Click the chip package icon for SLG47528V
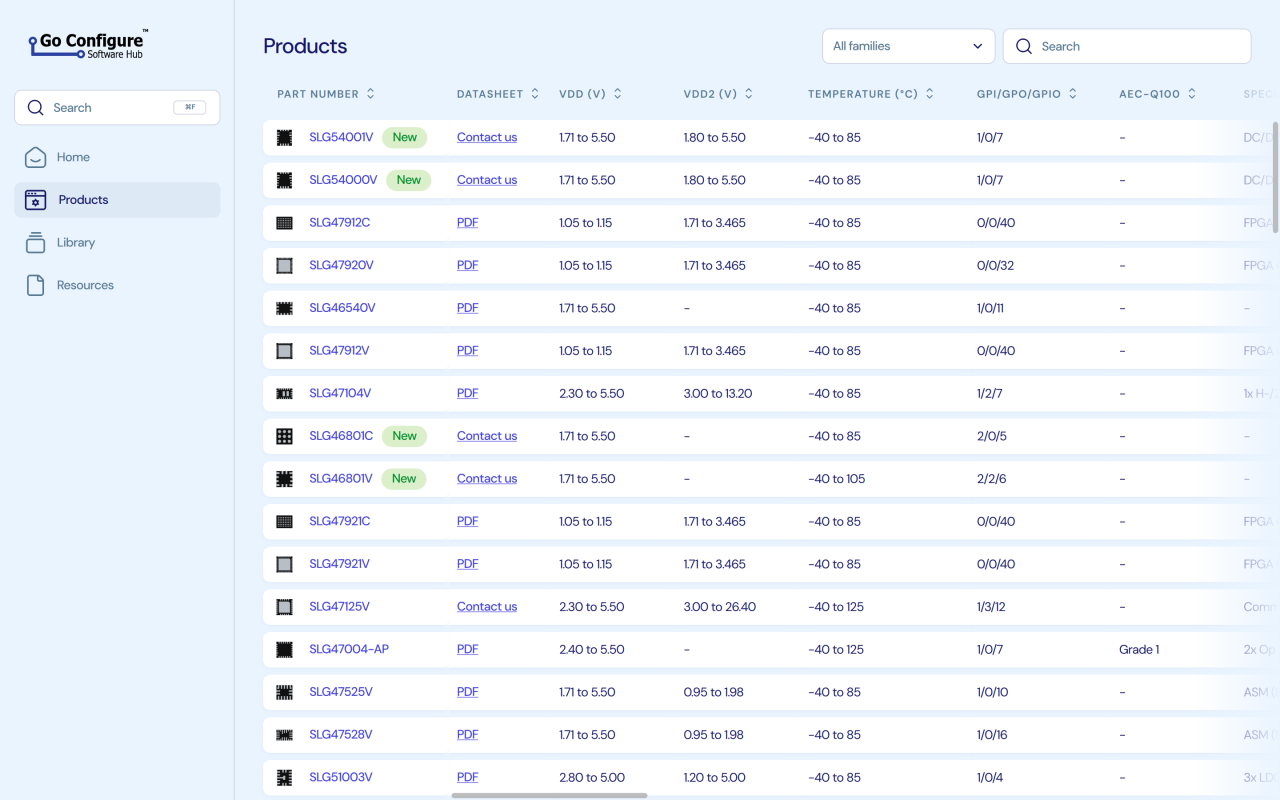 pos(284,735)
